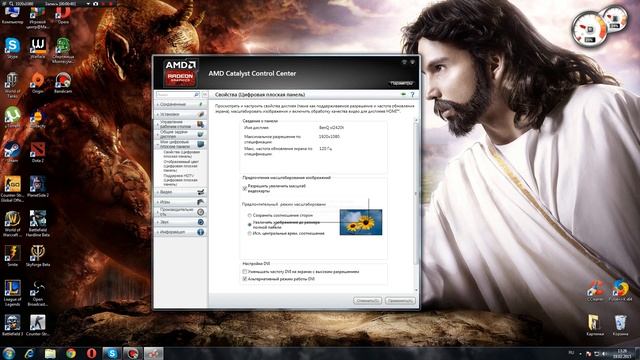The height and width of the screenshot is (360, 640).
Task: Open the Preferences (Параметры) menu button
Action: pyautogui.click(x=402, y=83)
